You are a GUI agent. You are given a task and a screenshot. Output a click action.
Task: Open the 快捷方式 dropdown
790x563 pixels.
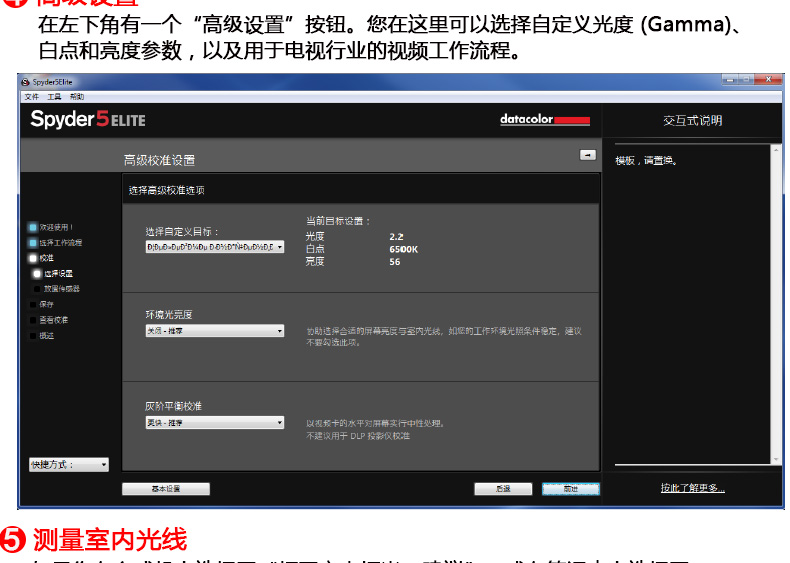tap(69, 465)
